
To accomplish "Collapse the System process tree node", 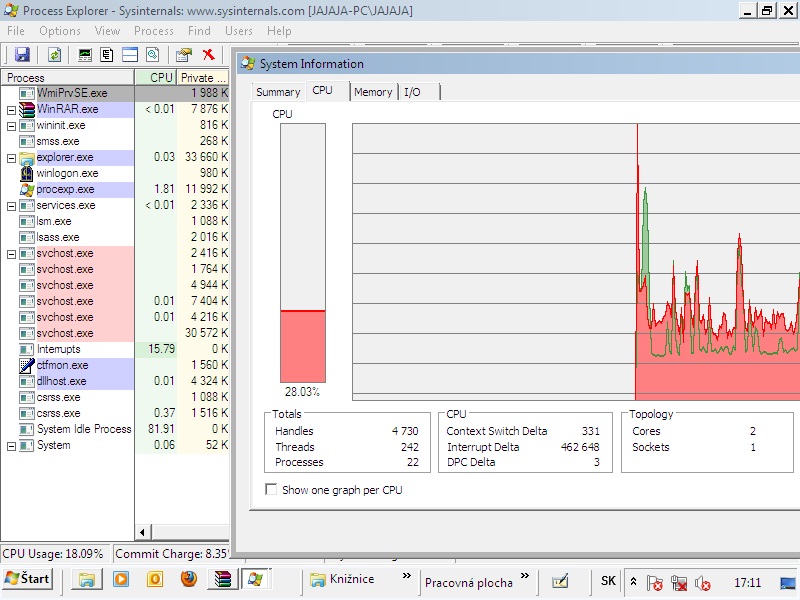I will [x=11, y=446].
